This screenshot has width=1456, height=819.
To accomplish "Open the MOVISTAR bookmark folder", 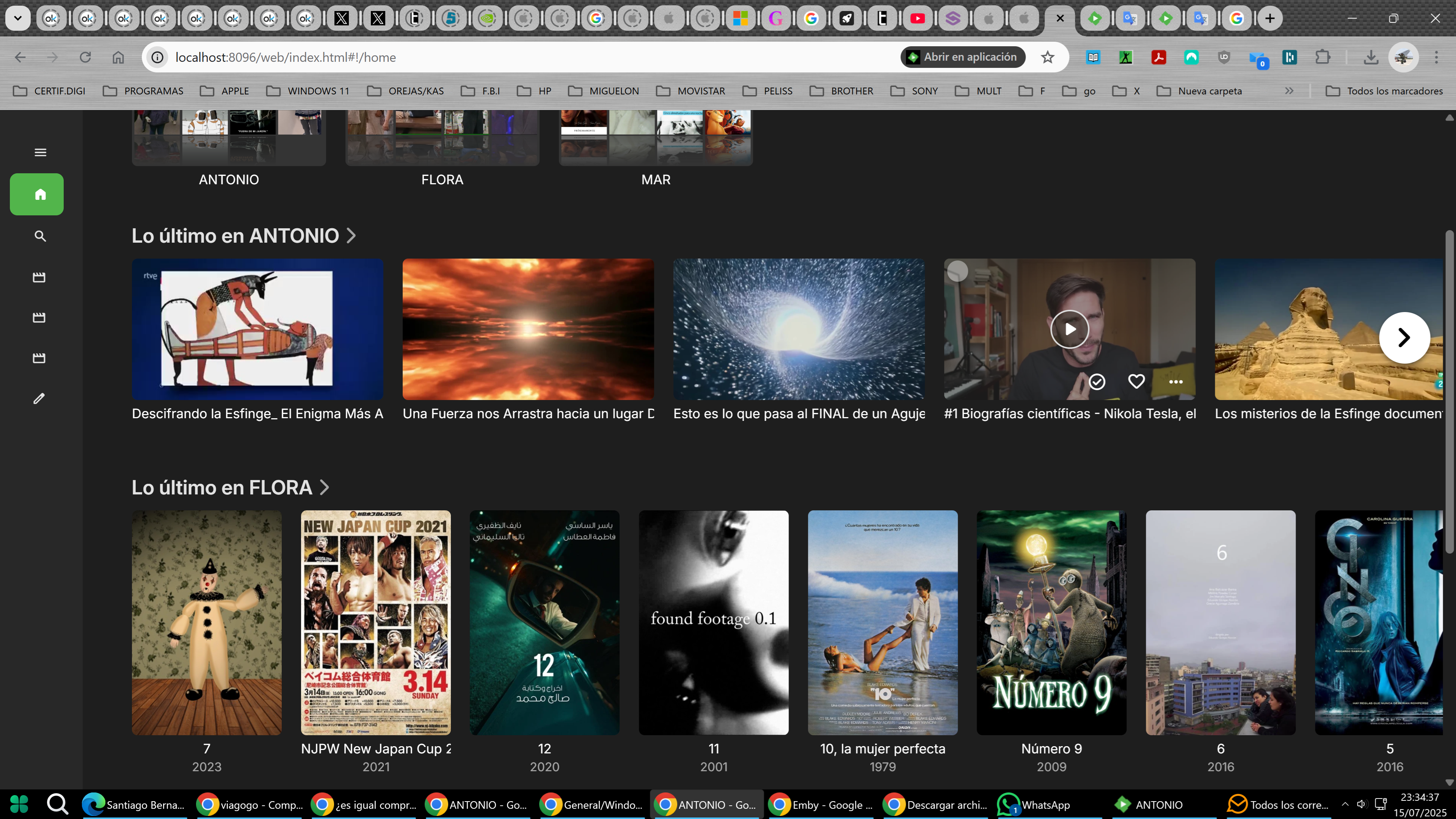I will 691,91.
